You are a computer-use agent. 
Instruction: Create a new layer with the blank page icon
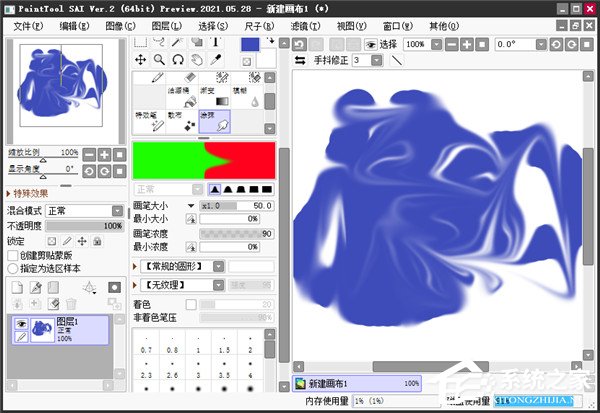(x=17, y=287)
